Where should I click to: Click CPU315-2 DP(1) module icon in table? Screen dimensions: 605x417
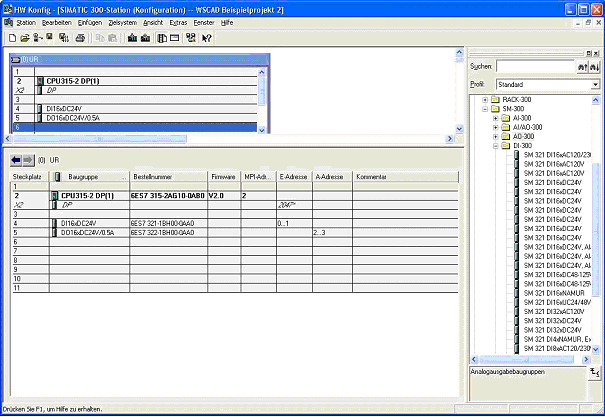click(x=54, y=196)
